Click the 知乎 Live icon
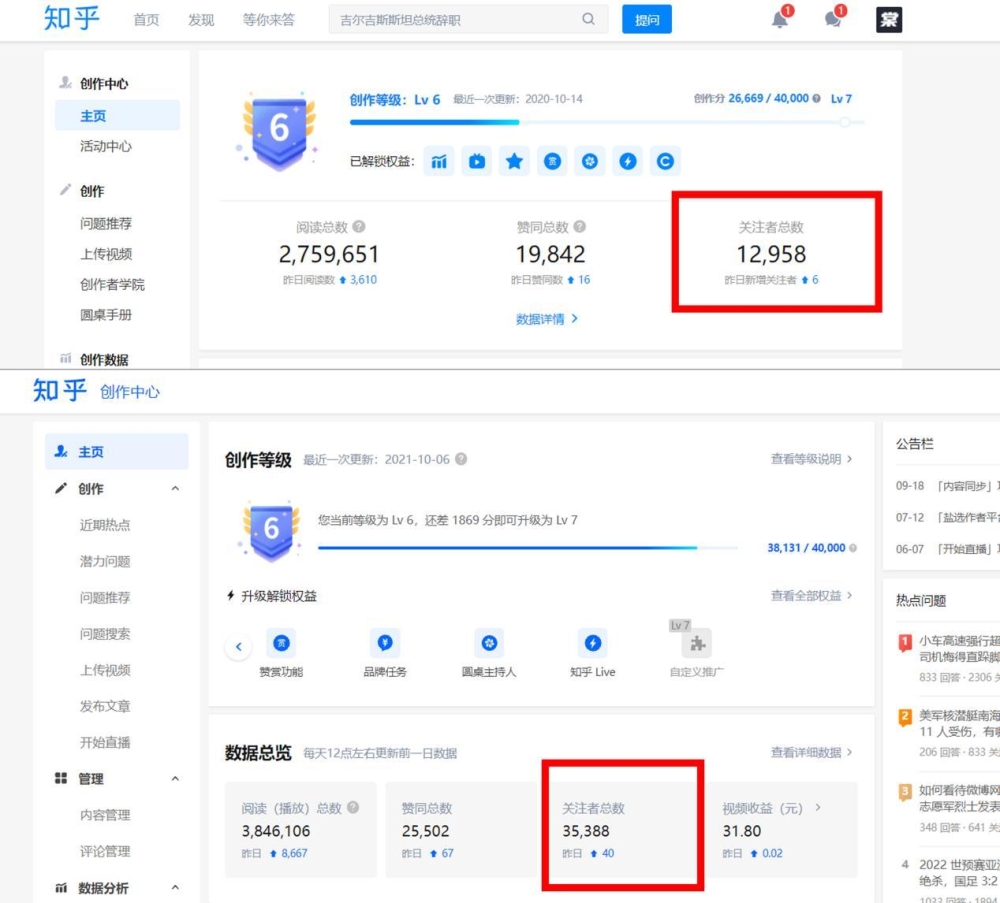The width and height of the screenshot is (1000, 903). 592,643
